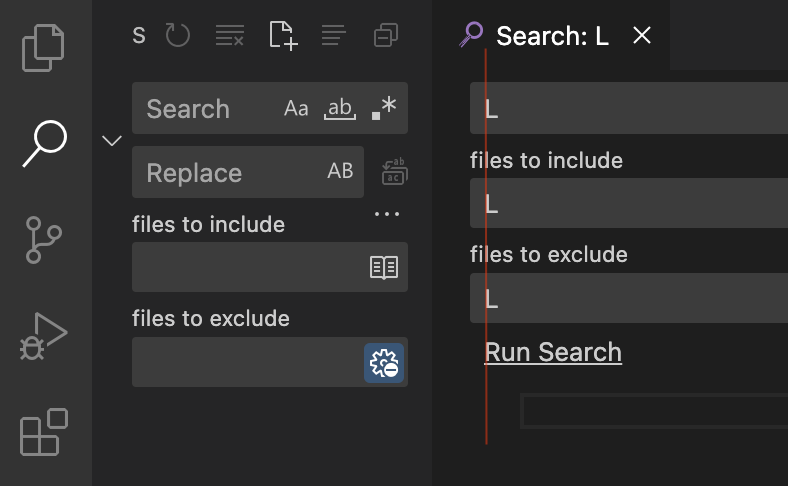The width and height of the screenshot is (788, 486).
Task: Toggle search only in open editors
Action: coord(384,267)
